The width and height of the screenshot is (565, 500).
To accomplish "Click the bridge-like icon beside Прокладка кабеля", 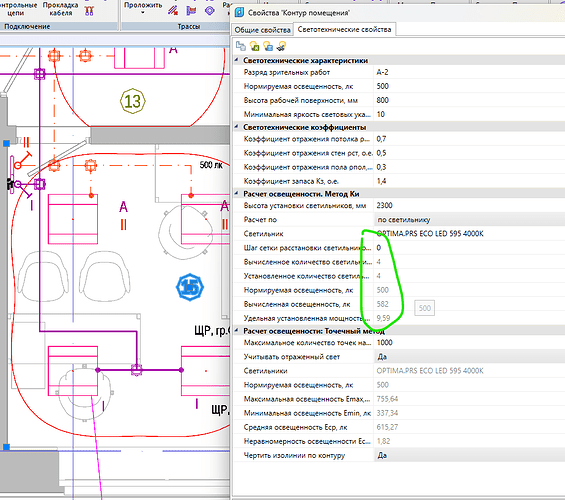I will pyautogui.click(x=89, y=11).
